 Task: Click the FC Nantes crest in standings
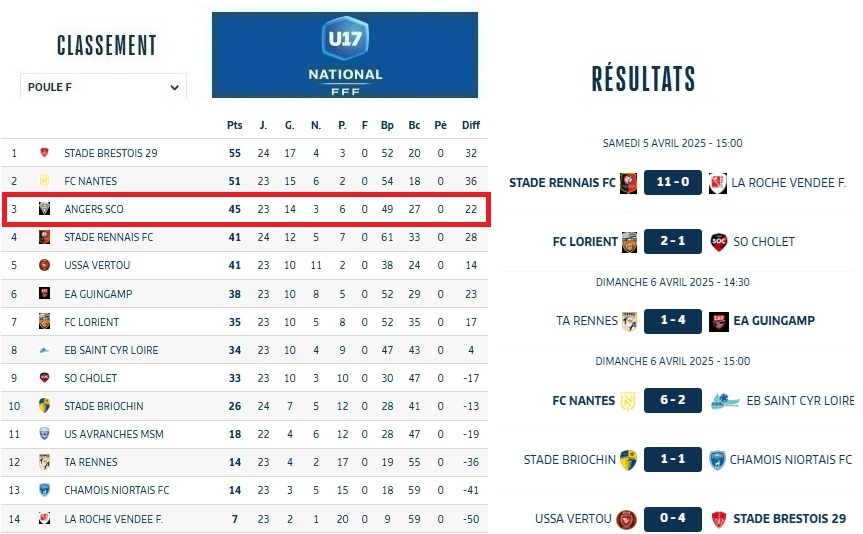[x=45, y=181]
